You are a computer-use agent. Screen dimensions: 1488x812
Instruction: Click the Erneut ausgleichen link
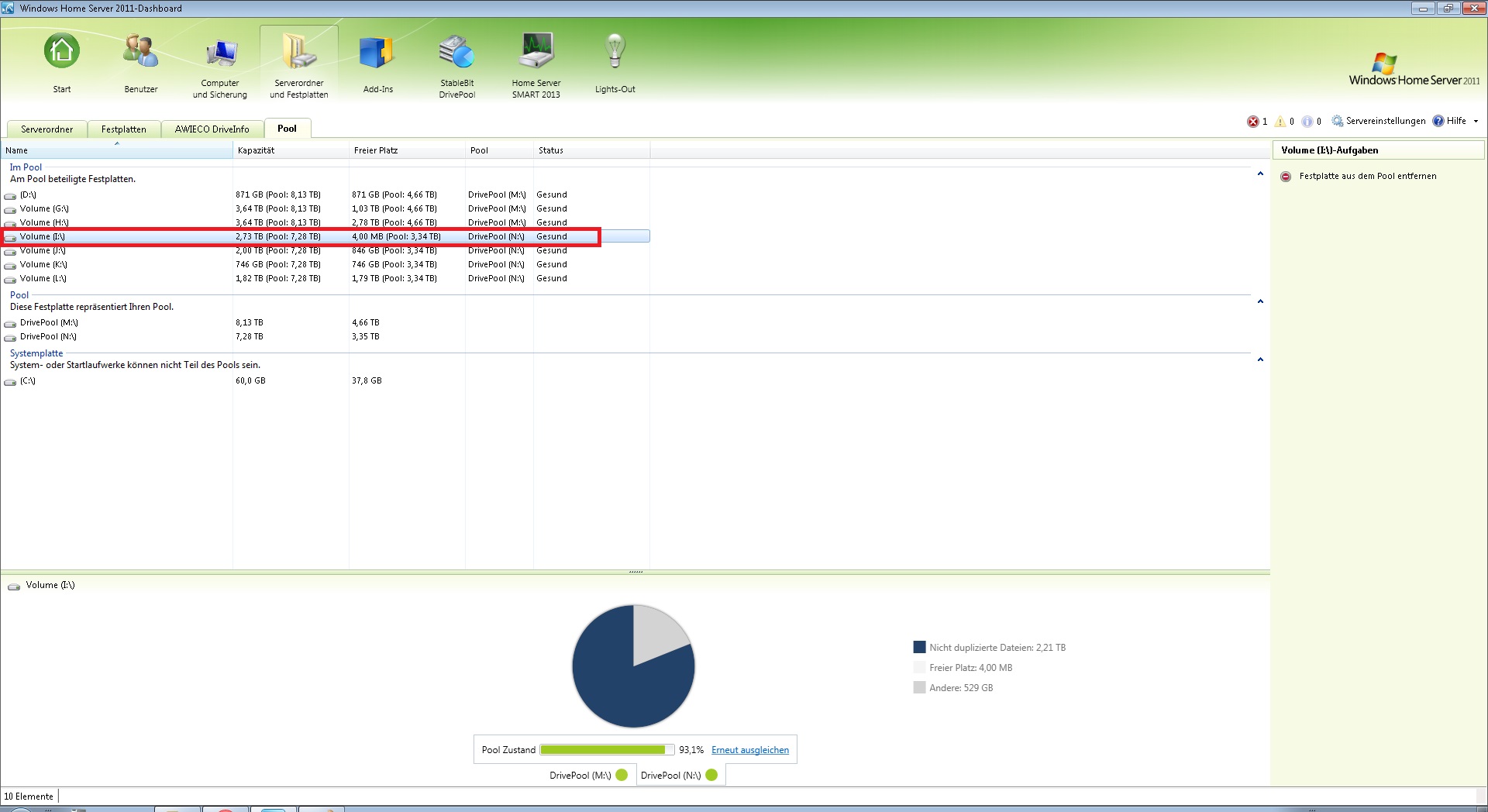[x=750, y=750]
